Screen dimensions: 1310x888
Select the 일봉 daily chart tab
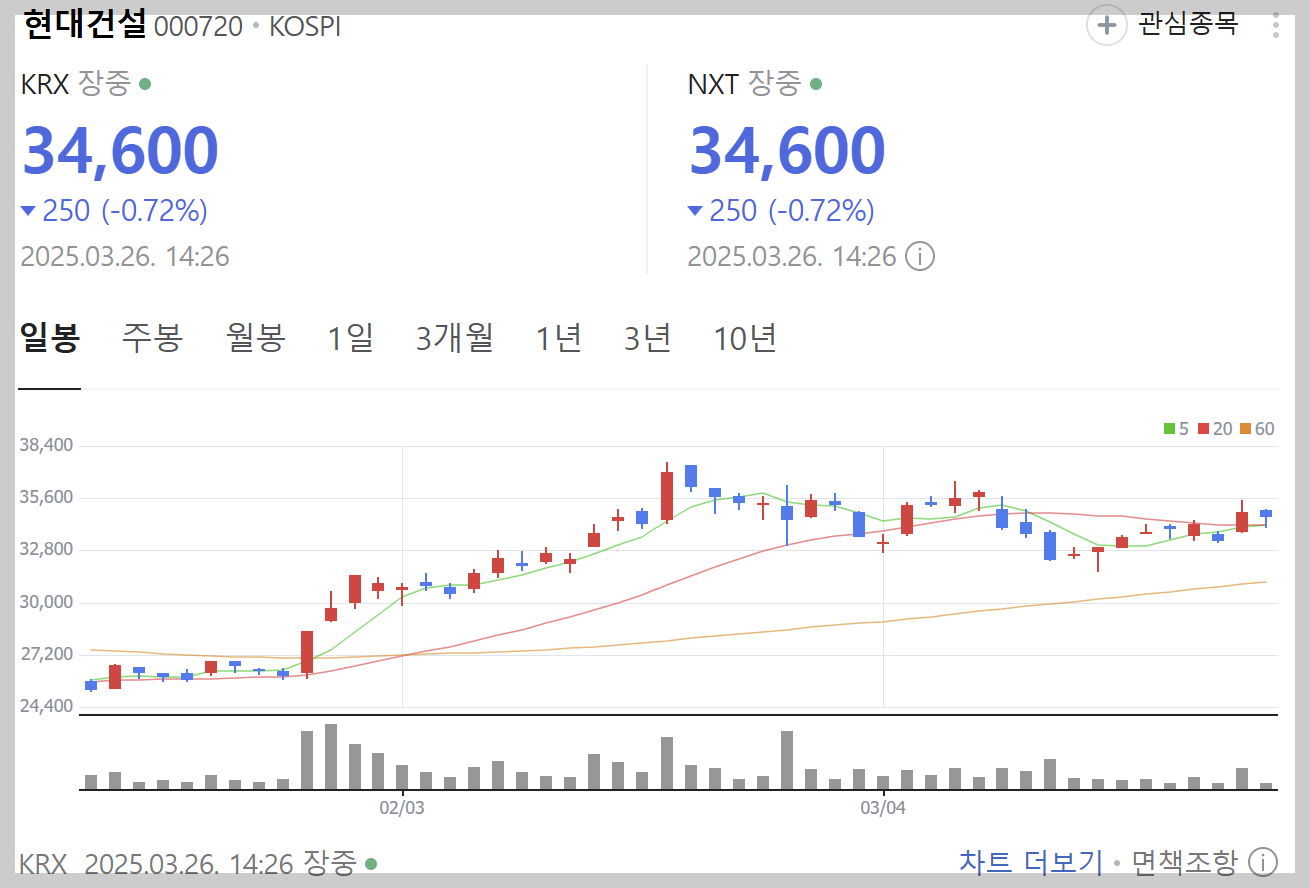coord(49,338)
